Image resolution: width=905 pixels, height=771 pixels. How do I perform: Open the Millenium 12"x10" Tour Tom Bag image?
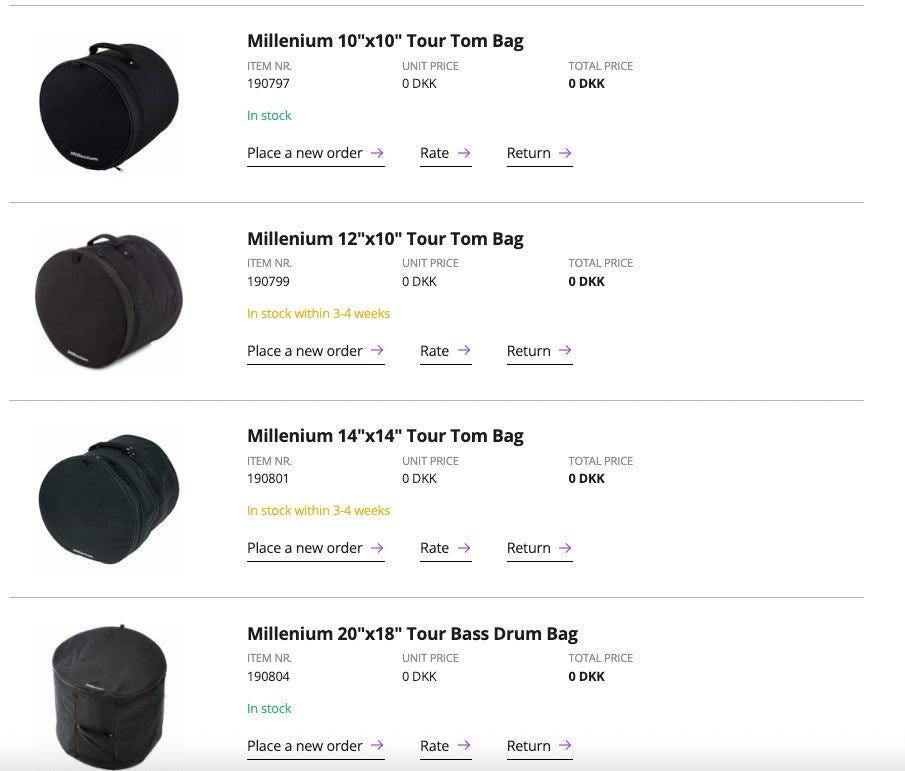109,301
